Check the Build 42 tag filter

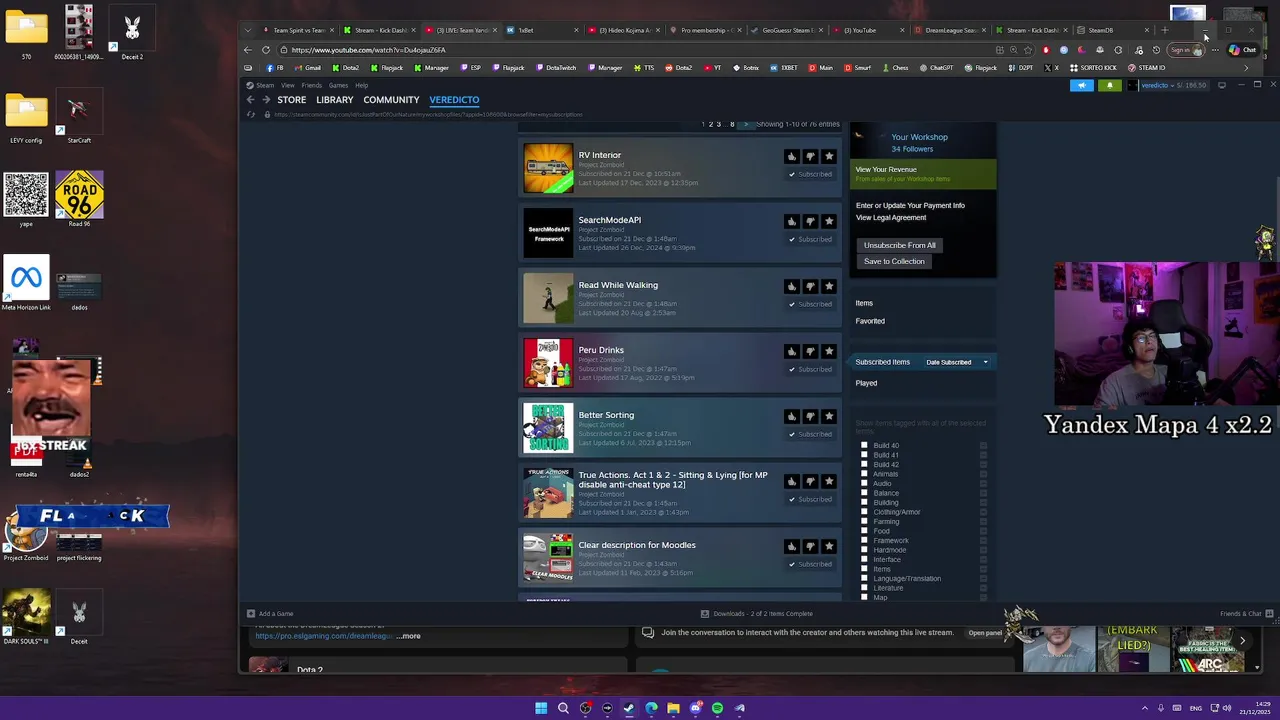[x=865, y=465]
